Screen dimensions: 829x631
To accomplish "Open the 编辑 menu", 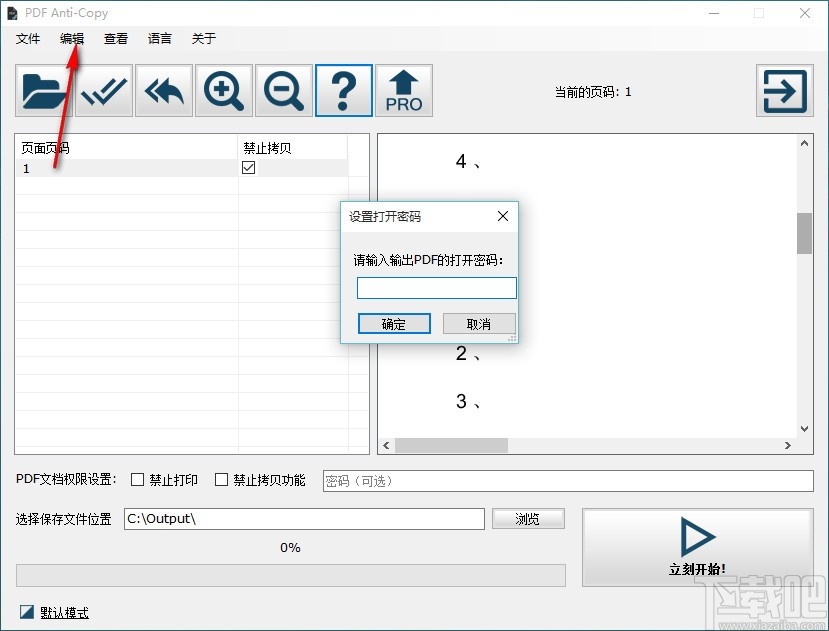I will pyautogui.click(x=70, y=38).
